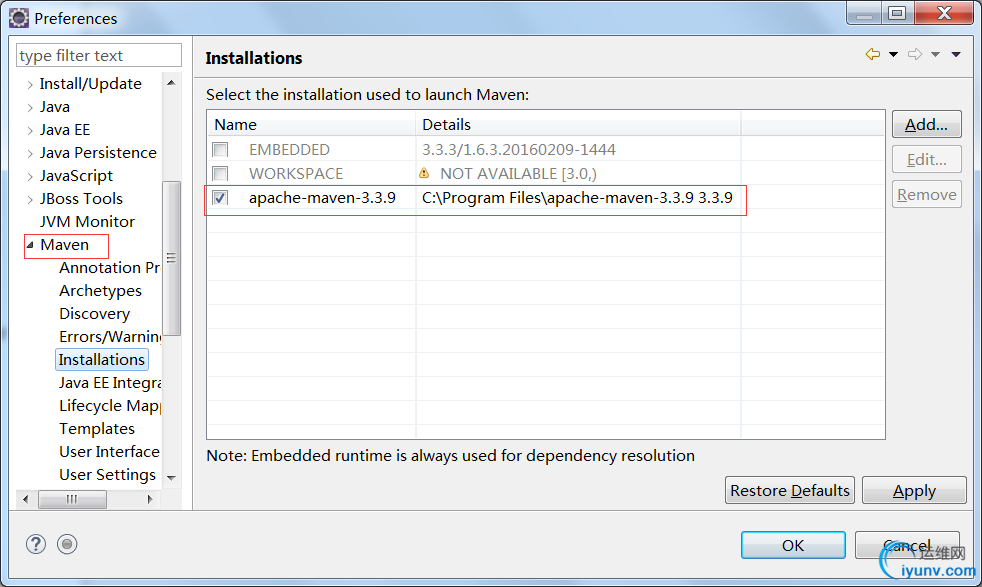This screenshot has height=587, width=982.
Task: Expand the Java Persistence tree node
Action: click(30, 153)
